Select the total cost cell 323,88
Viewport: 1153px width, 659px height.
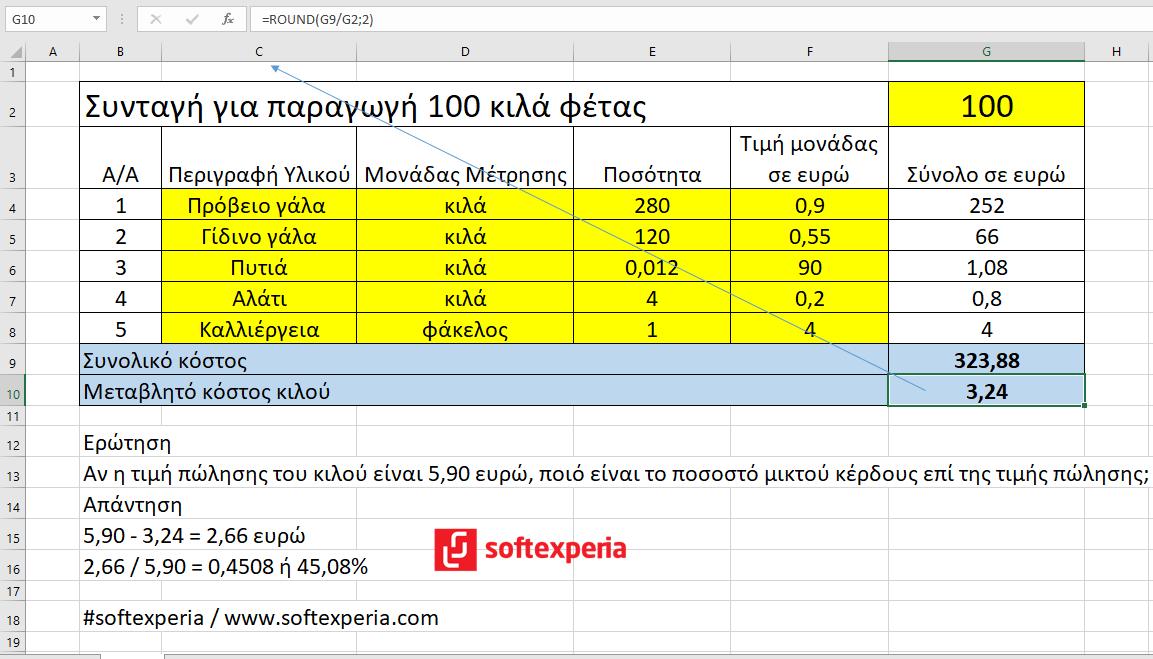[x=986, y=360]
